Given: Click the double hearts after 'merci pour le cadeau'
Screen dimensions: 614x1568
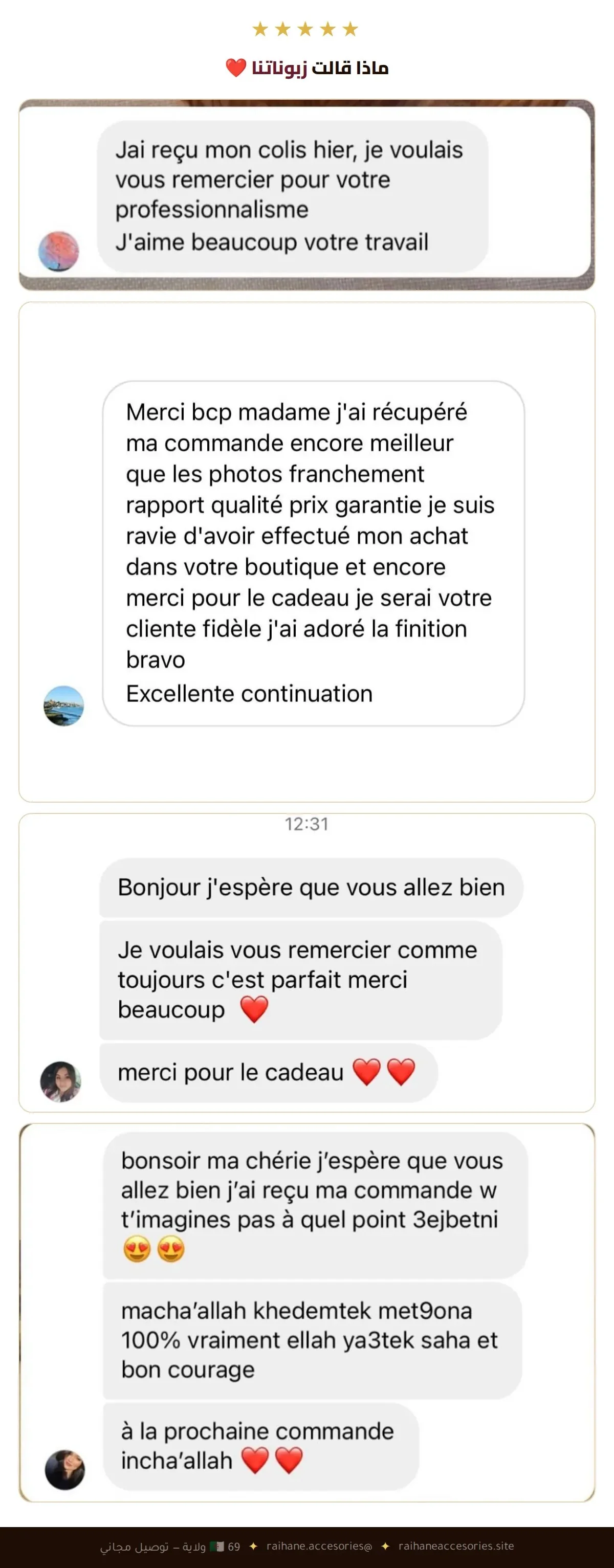Looking at the screenshot, I should 384,1072.
